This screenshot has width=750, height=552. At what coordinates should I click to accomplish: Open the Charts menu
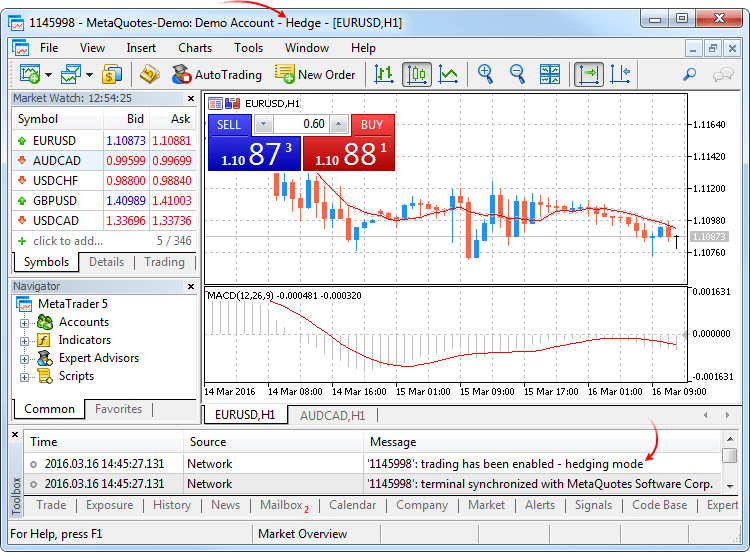pos(195,48)
